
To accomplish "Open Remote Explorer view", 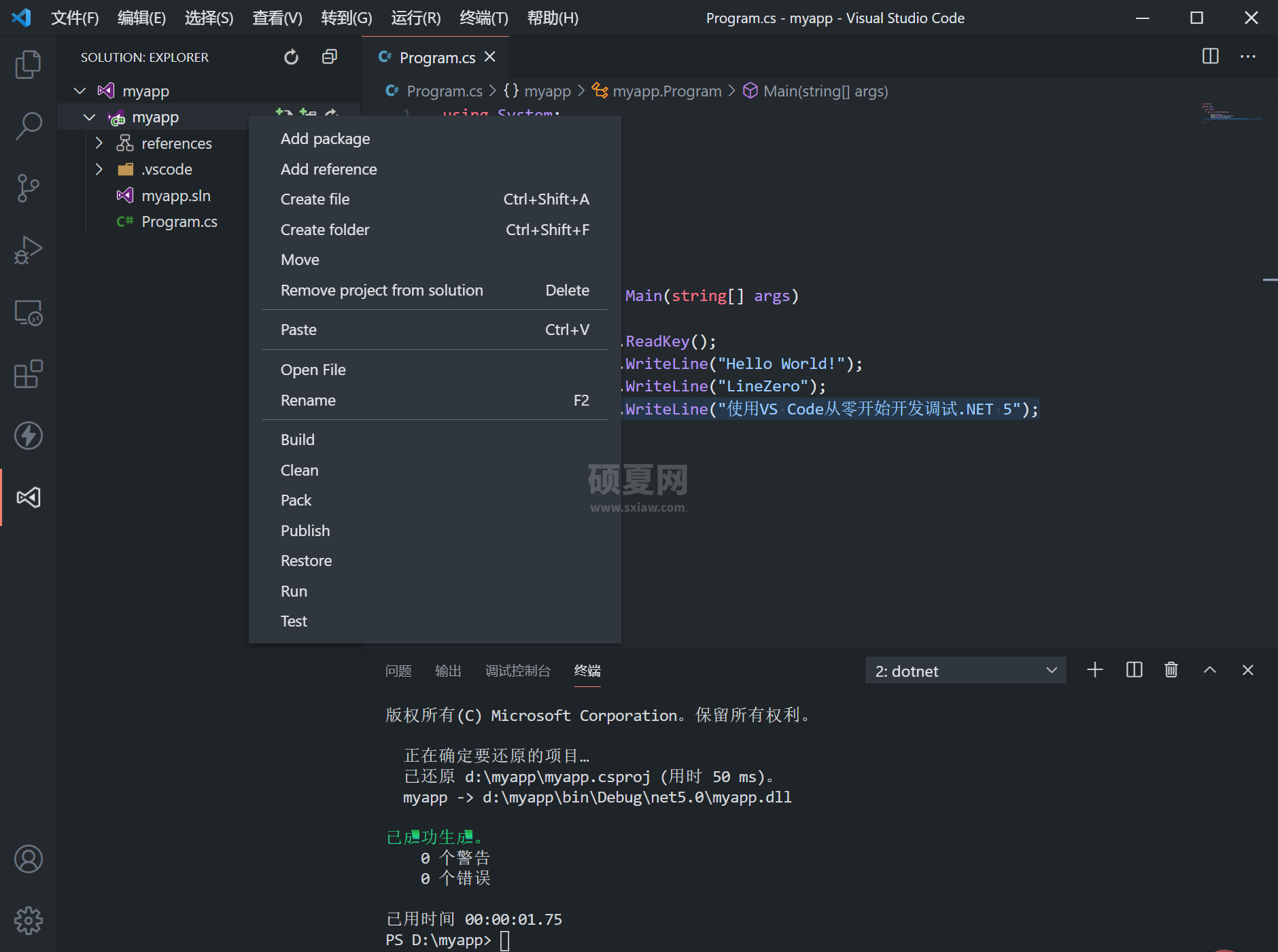I will point(28,313).
